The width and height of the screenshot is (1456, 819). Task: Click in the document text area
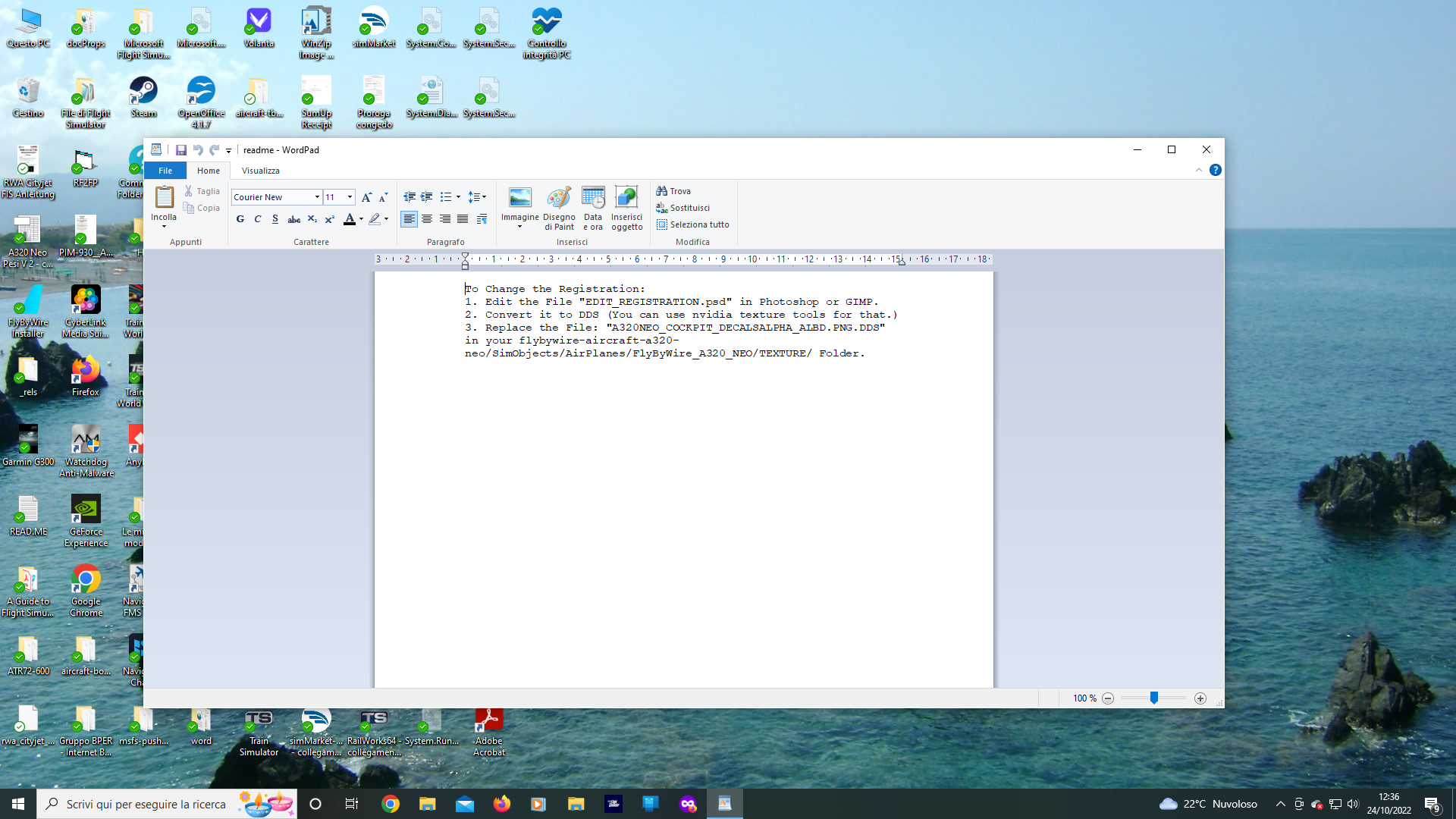683,479
